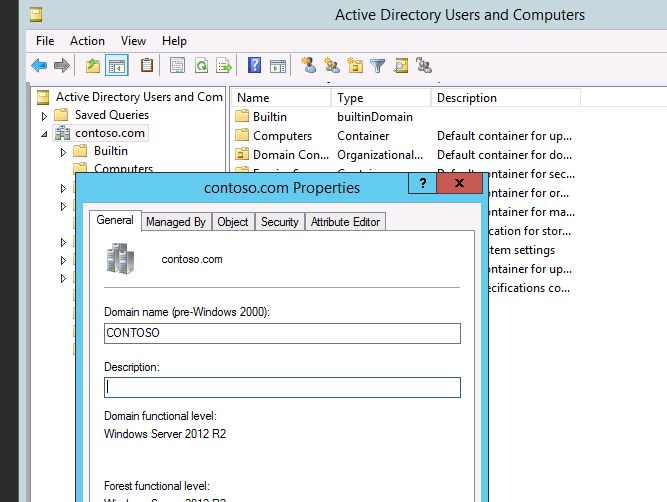The width and height of the screenshot is (667, 502).
Task: Go up one level with folder icon
Action: (x=93, y=66)
